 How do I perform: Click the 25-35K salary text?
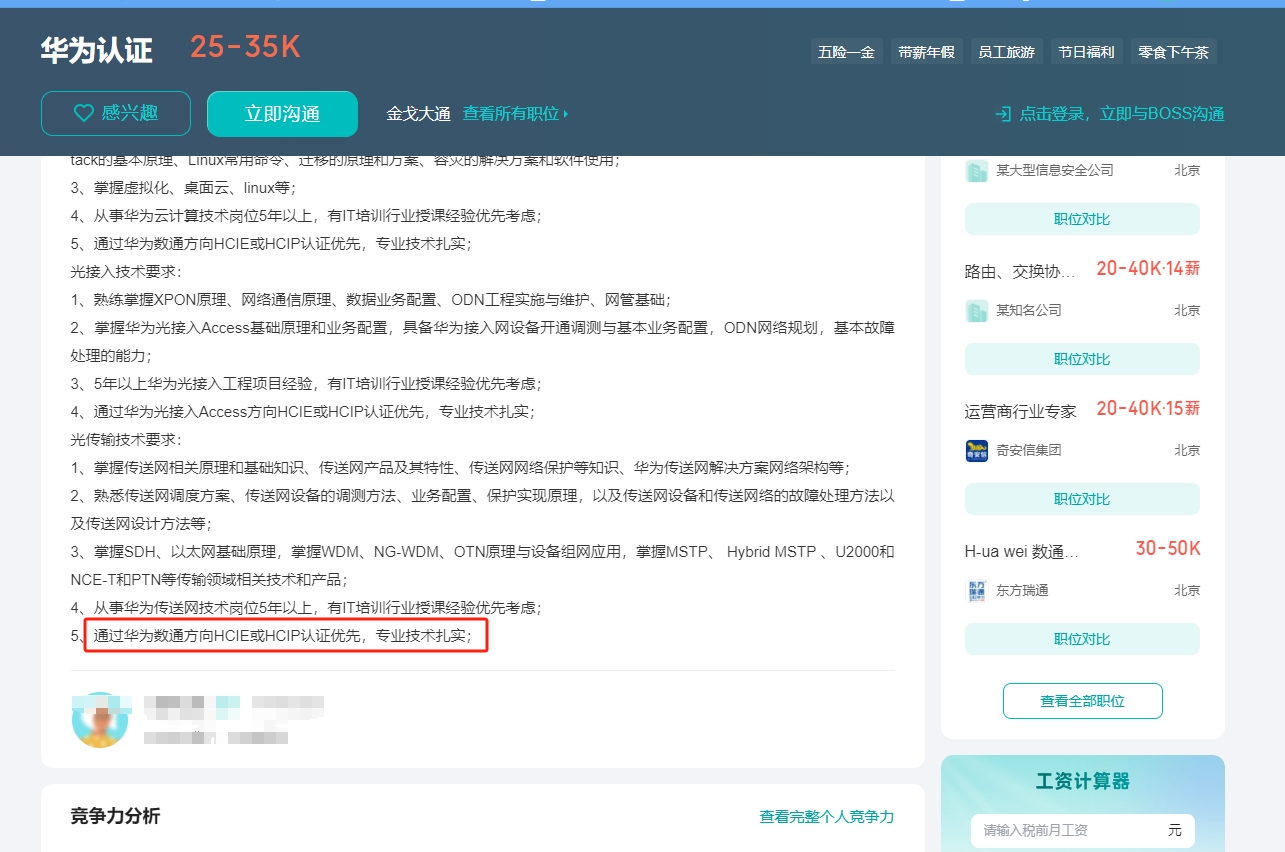point(245,47)
